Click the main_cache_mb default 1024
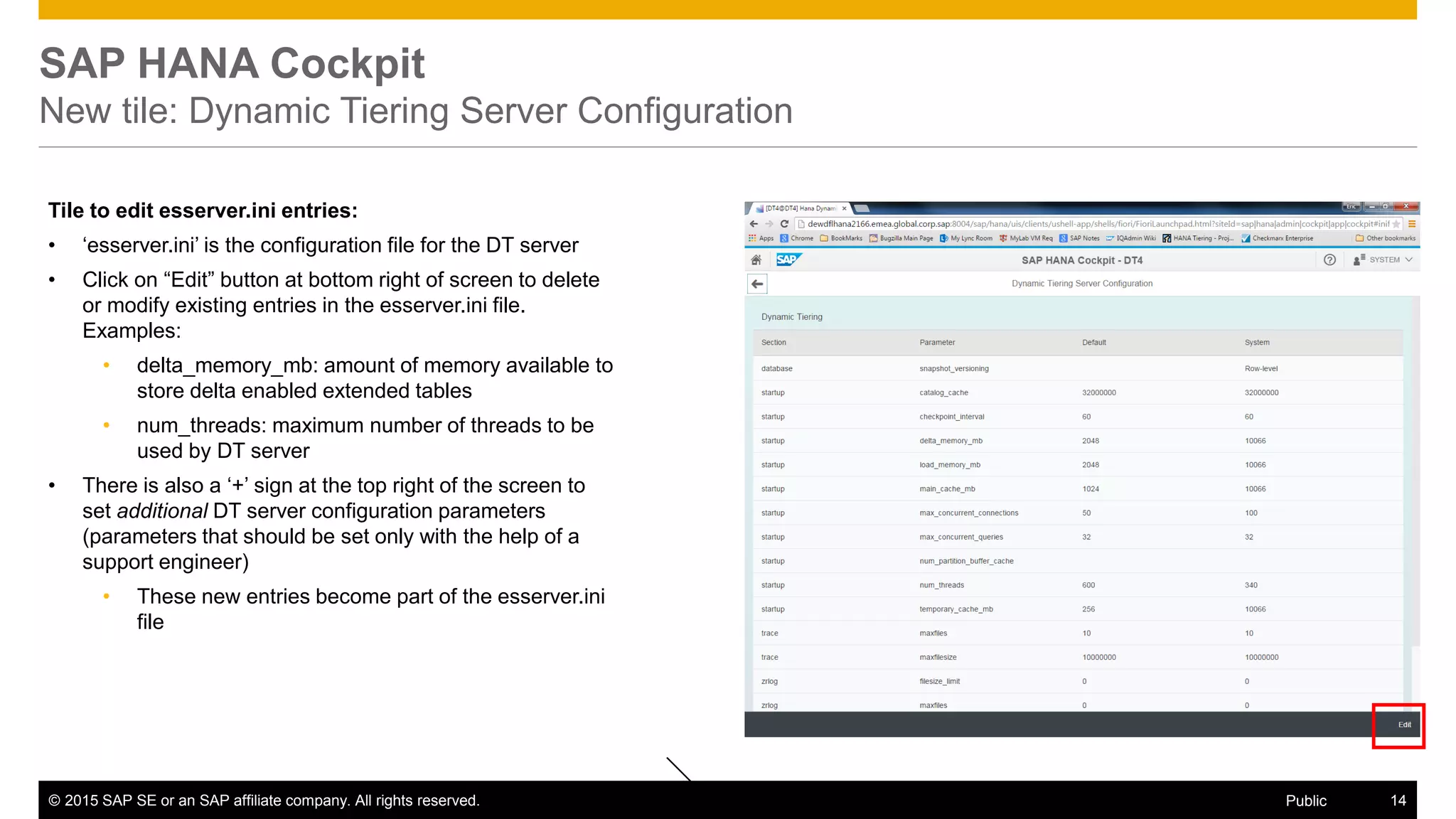Screen dimensions: 1456x819 tap(1091, 489)
